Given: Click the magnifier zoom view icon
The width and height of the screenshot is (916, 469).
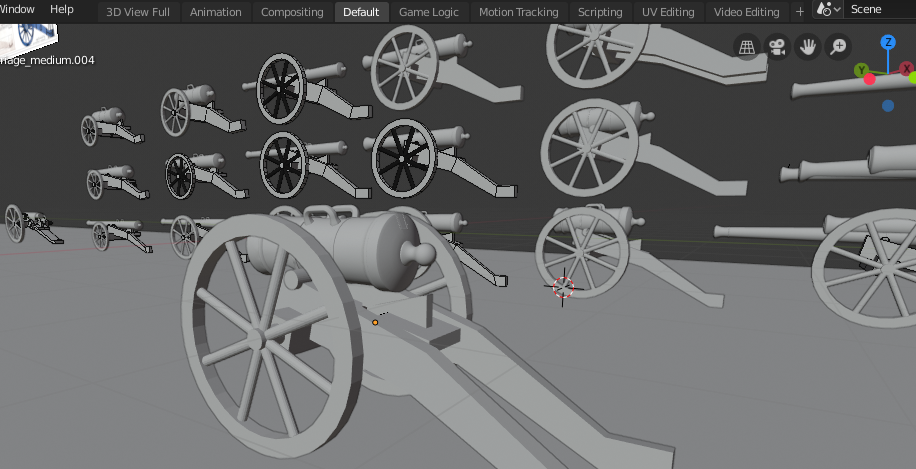Looking at the screenshot, I should click(x=838, y=46).
